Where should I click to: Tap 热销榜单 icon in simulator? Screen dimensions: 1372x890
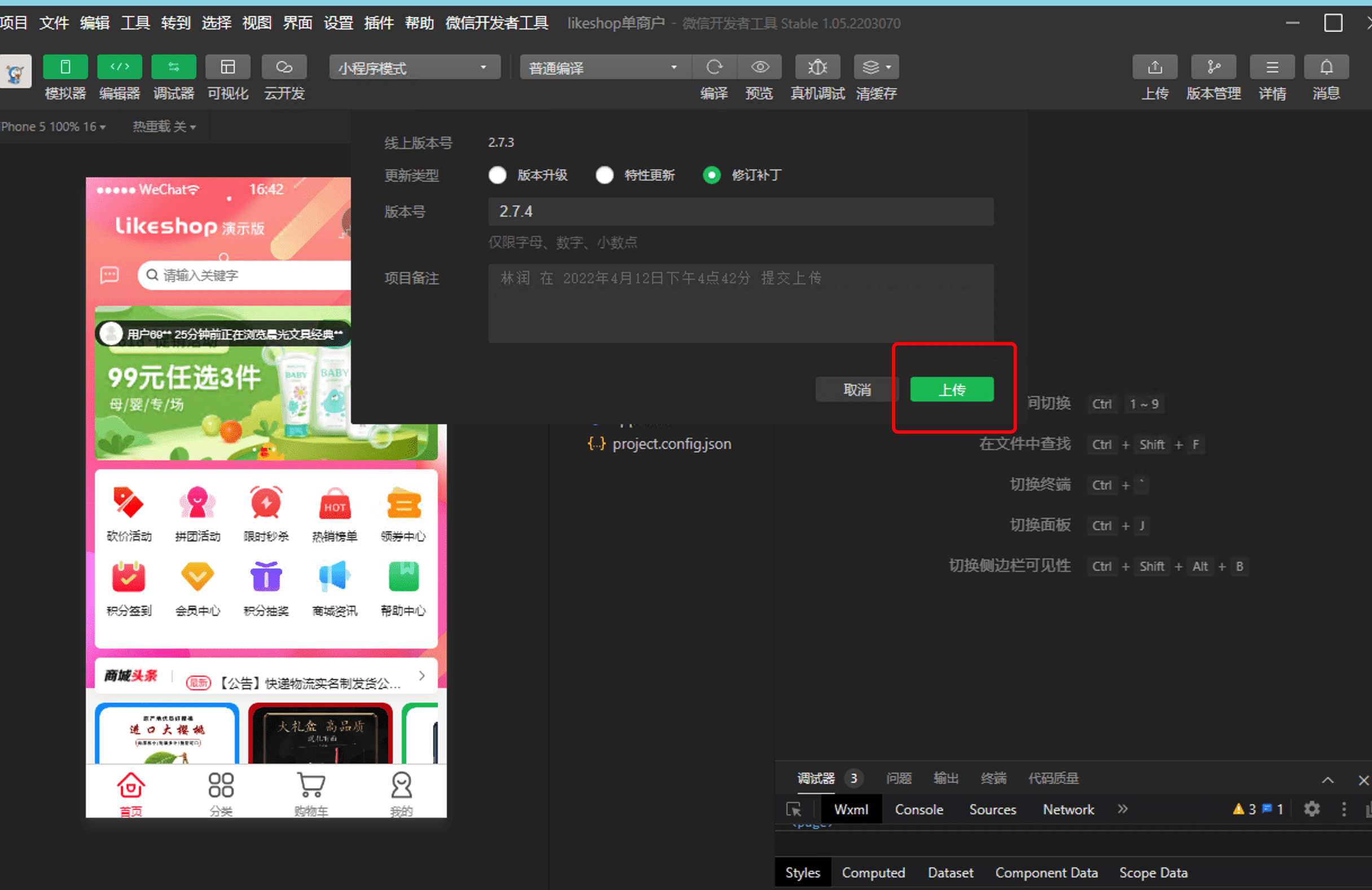pyautogui.click(x=335, y=503)
